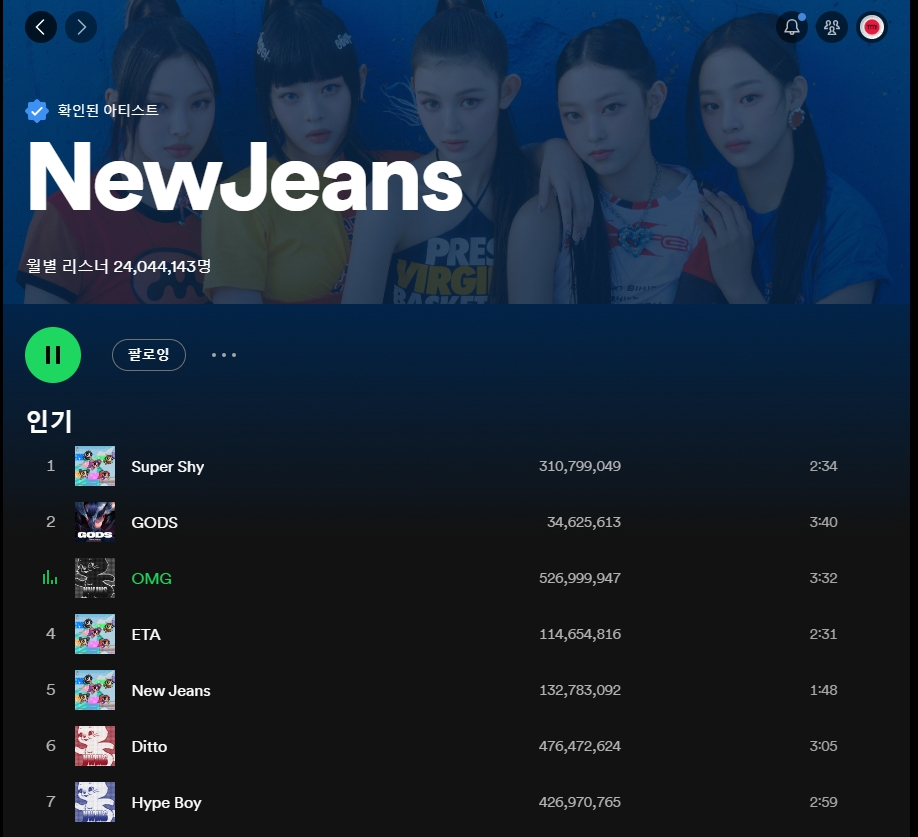Image resolution: width=918 pixels, height=837 pixels.
Task: Click the 팔로잉 follow button
Action: [x=149, y=355]
